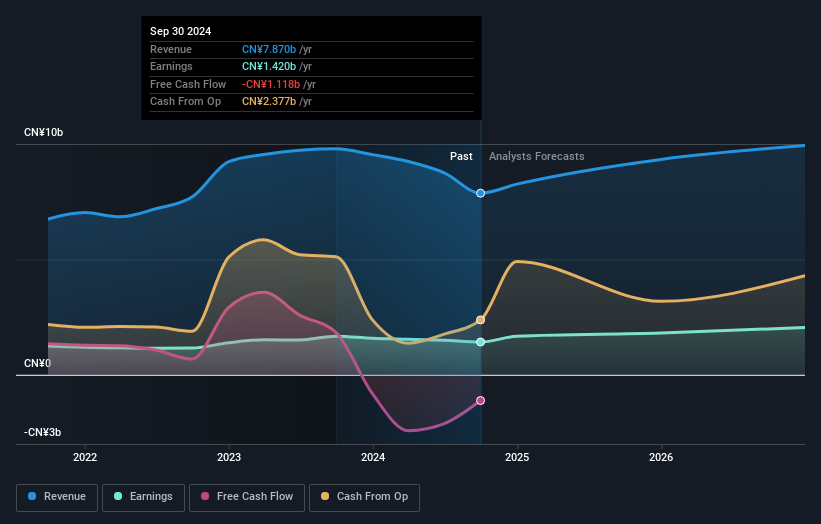Image resolution: width=821 pixels, height=524 pixels.
Task: Select the Earnings data point marker
Action: (x=480, y=342)
